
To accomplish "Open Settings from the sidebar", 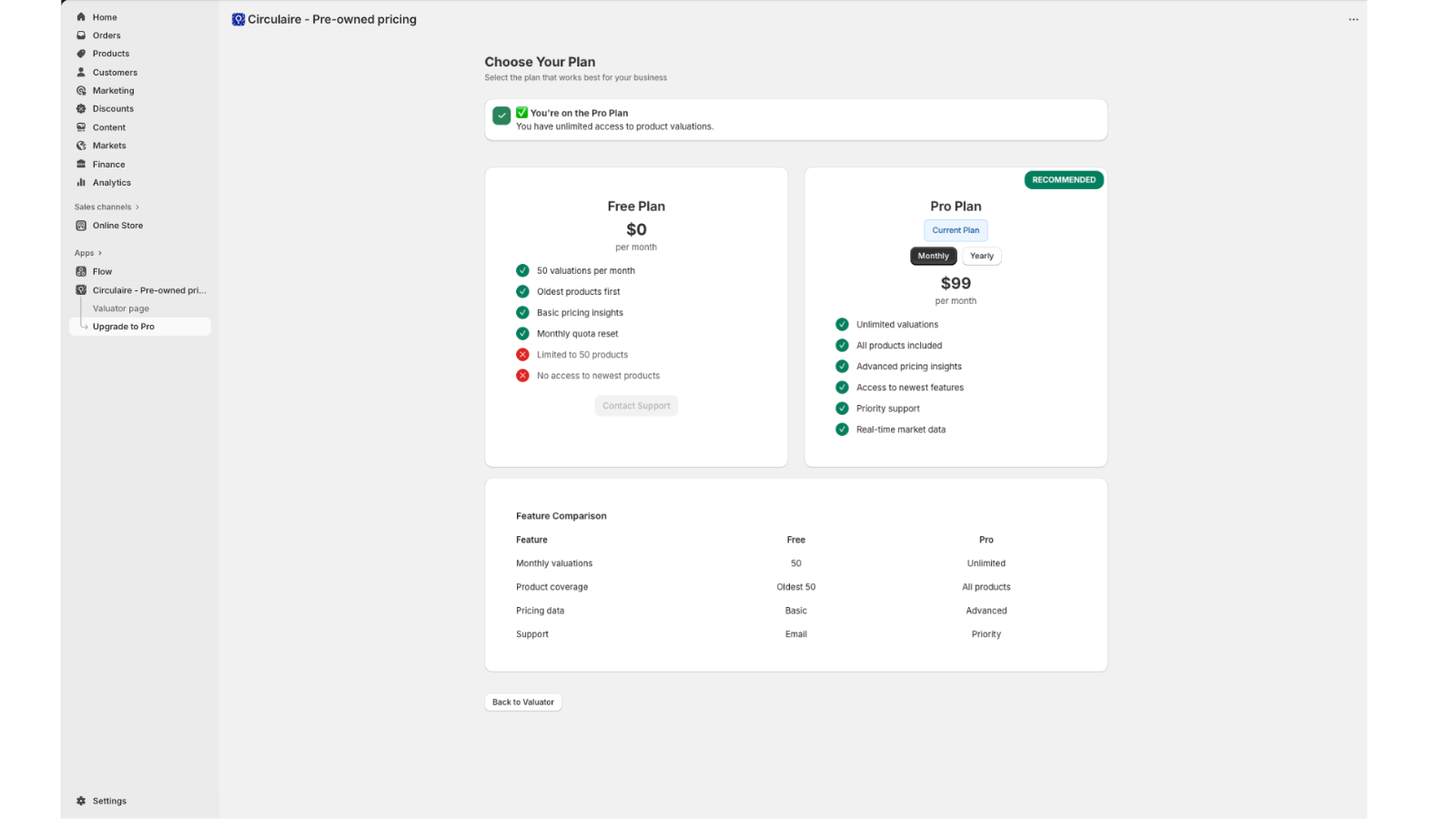I will click(x=110, y=800).
